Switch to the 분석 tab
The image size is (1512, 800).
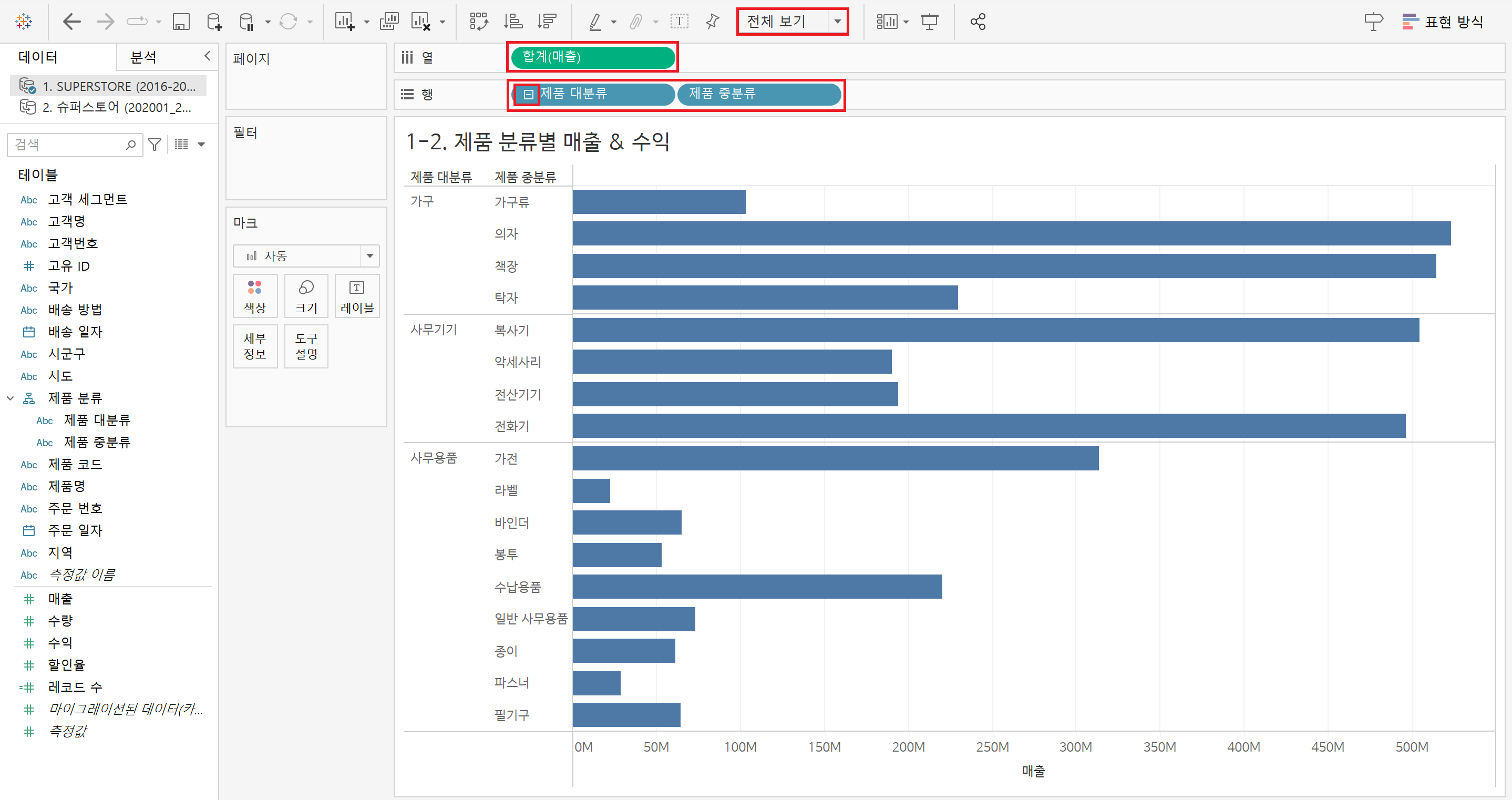[x=143, y=57]
